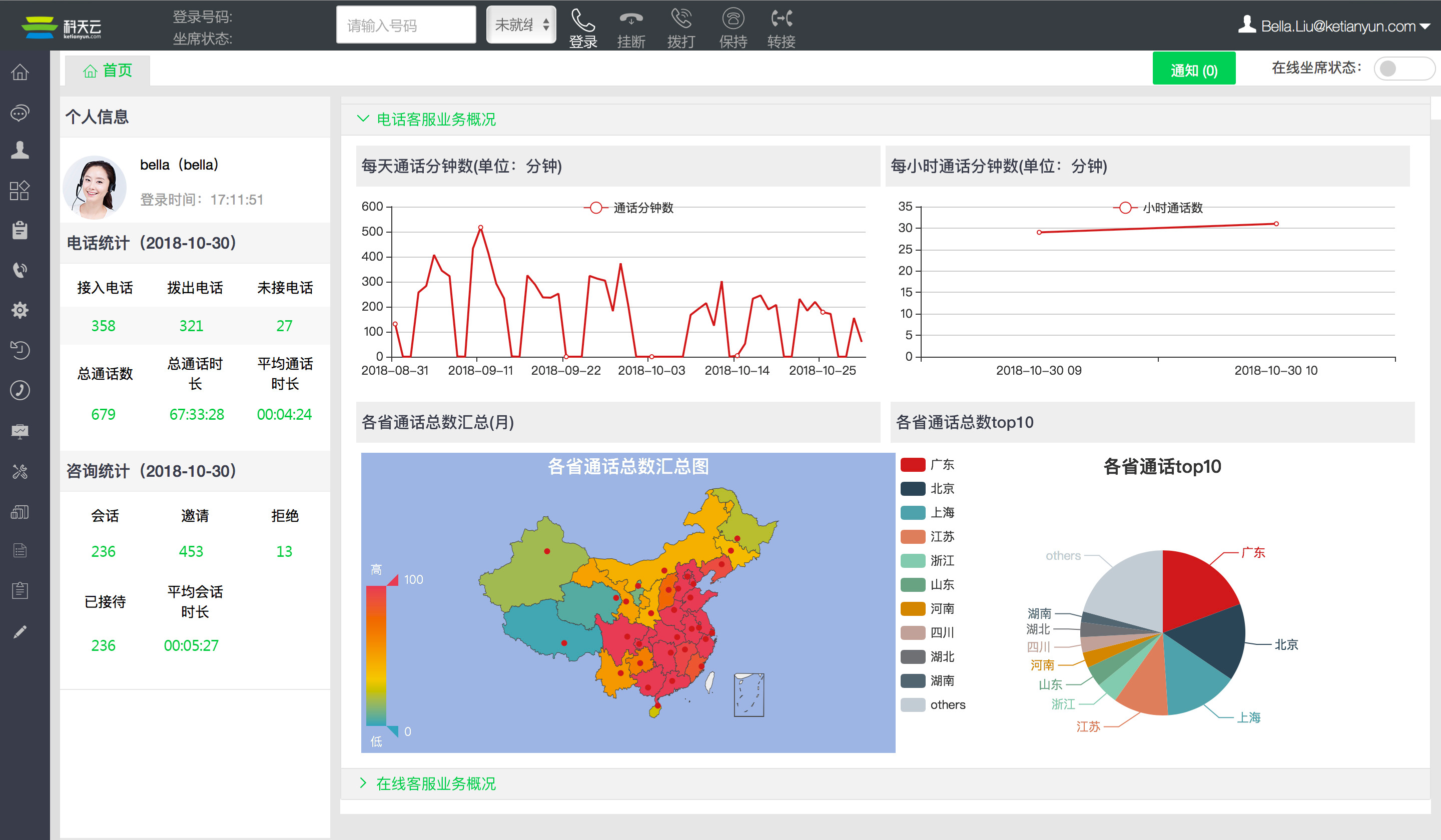Click the 广东 red legend swatch
The height and width of the screenshot is (840, 1441).
tap(913, 464)
